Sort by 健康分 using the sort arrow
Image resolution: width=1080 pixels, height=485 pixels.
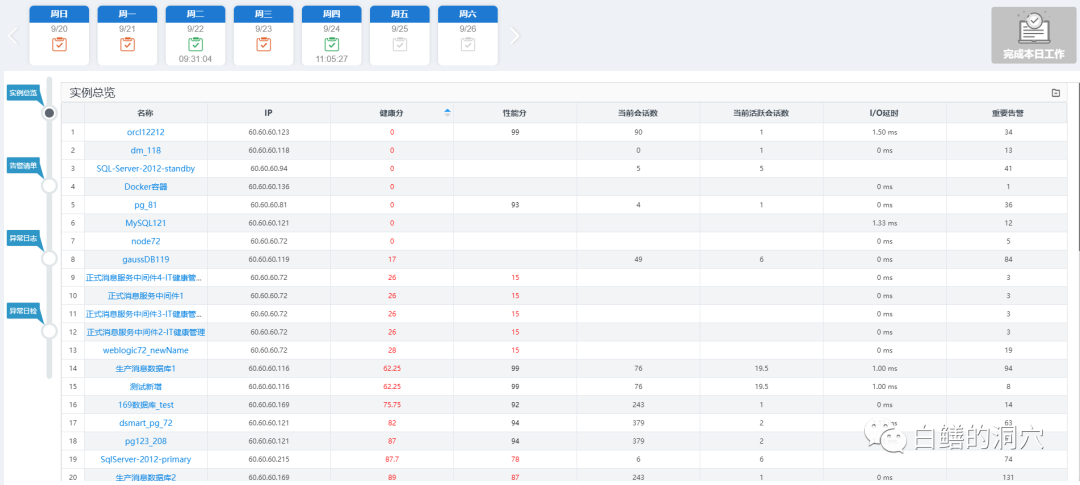coord(447,113)
